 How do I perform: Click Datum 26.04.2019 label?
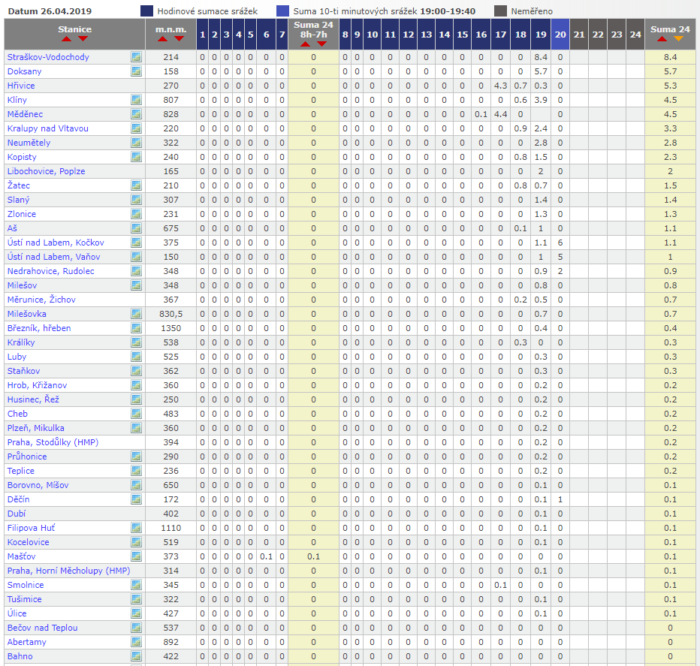50,11
